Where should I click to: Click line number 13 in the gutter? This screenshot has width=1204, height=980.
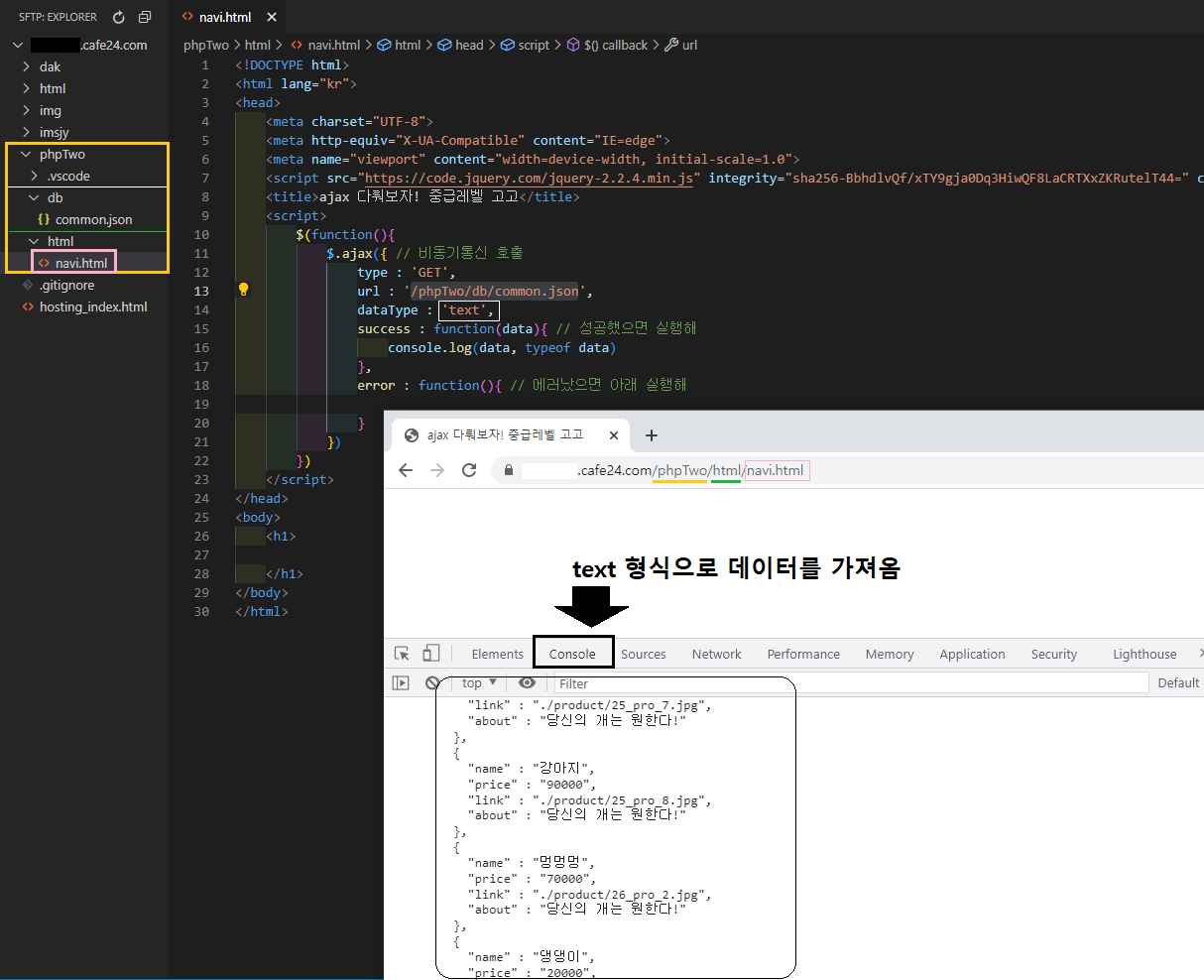pyautogui.click(x=201, y=291)
